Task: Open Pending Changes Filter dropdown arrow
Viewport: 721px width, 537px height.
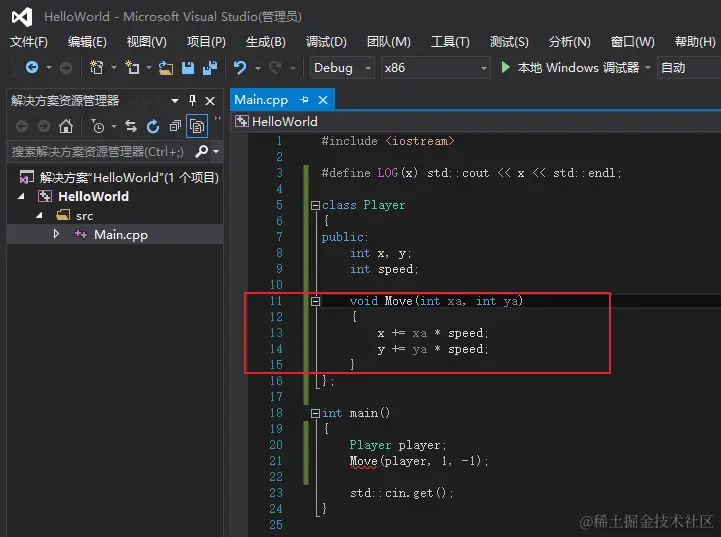Action: tap(114, 126)
